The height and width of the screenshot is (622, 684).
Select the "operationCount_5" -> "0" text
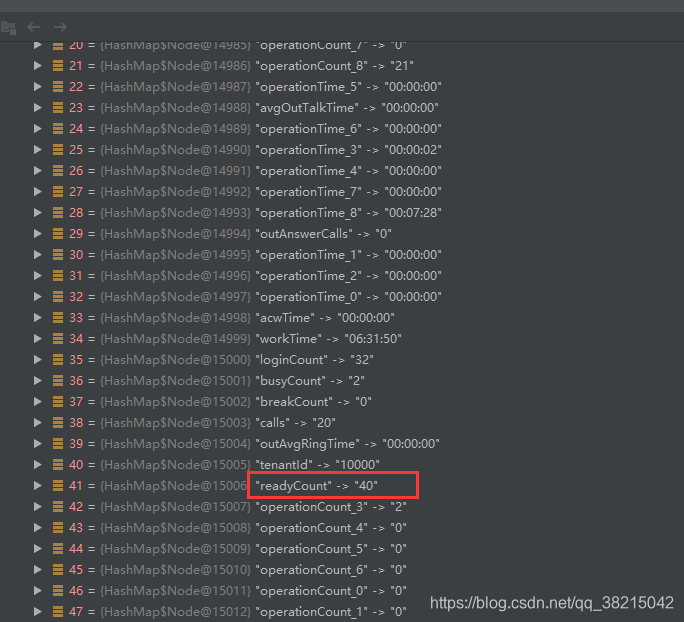coord(331,549)
